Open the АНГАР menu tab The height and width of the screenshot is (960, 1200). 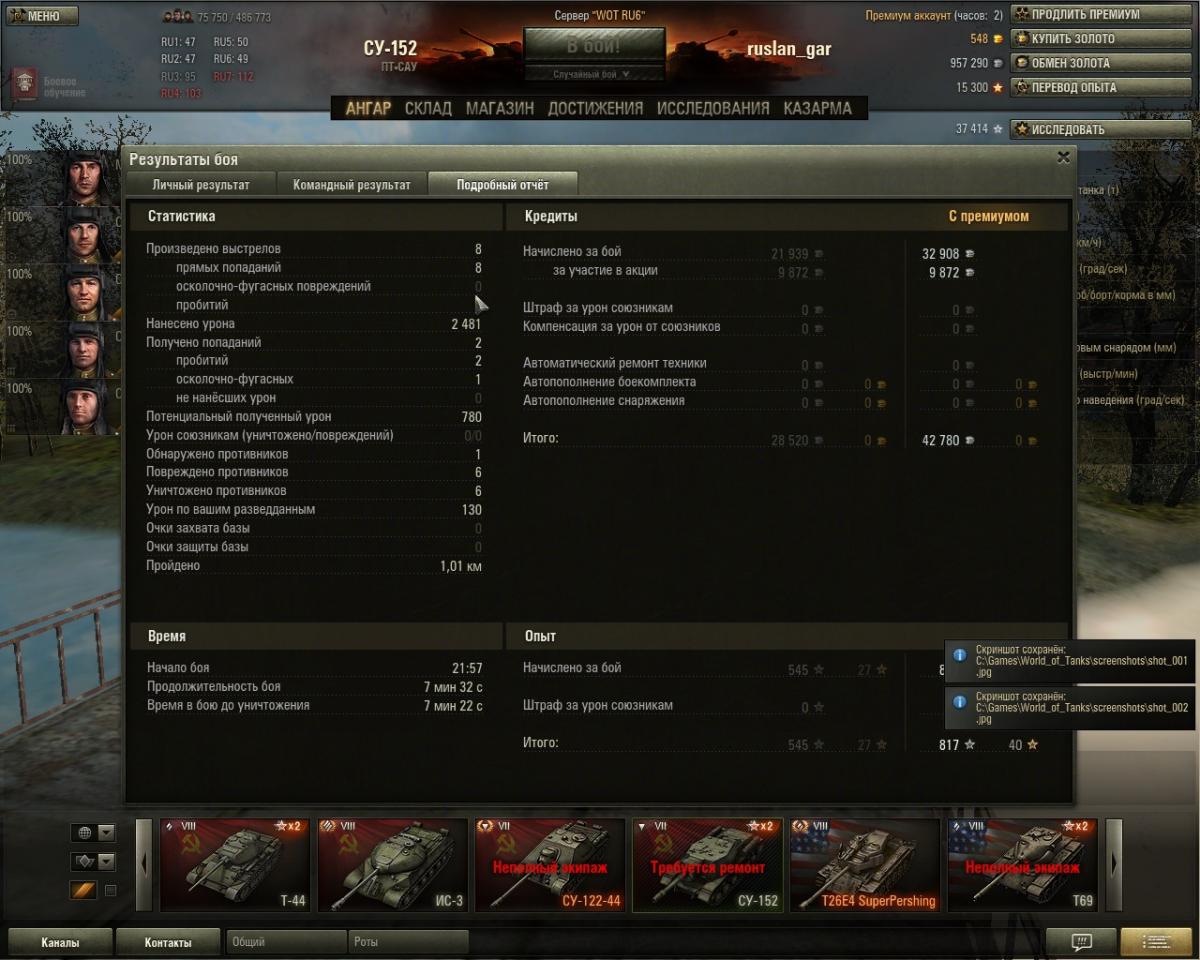click(x=368, y=108)
